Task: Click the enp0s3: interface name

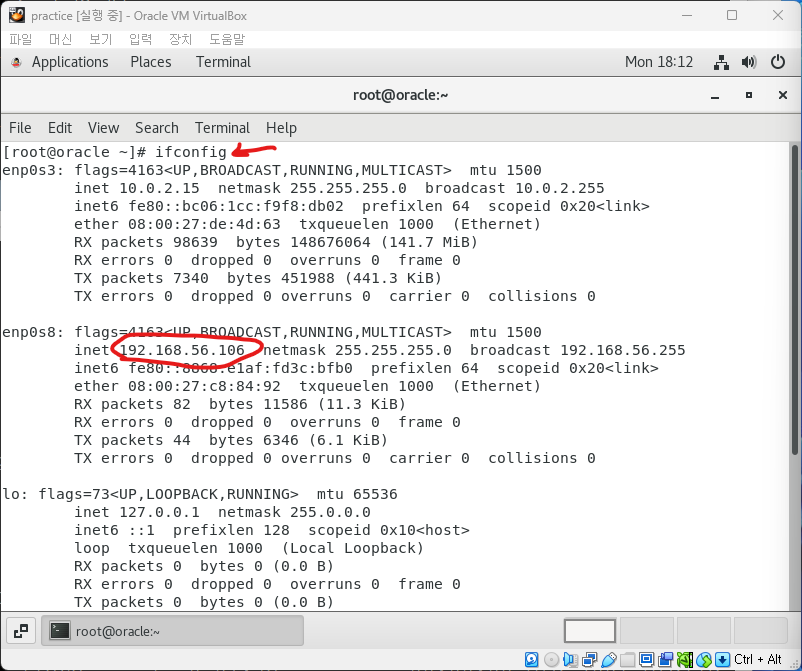Action: [x=33, y=170]
